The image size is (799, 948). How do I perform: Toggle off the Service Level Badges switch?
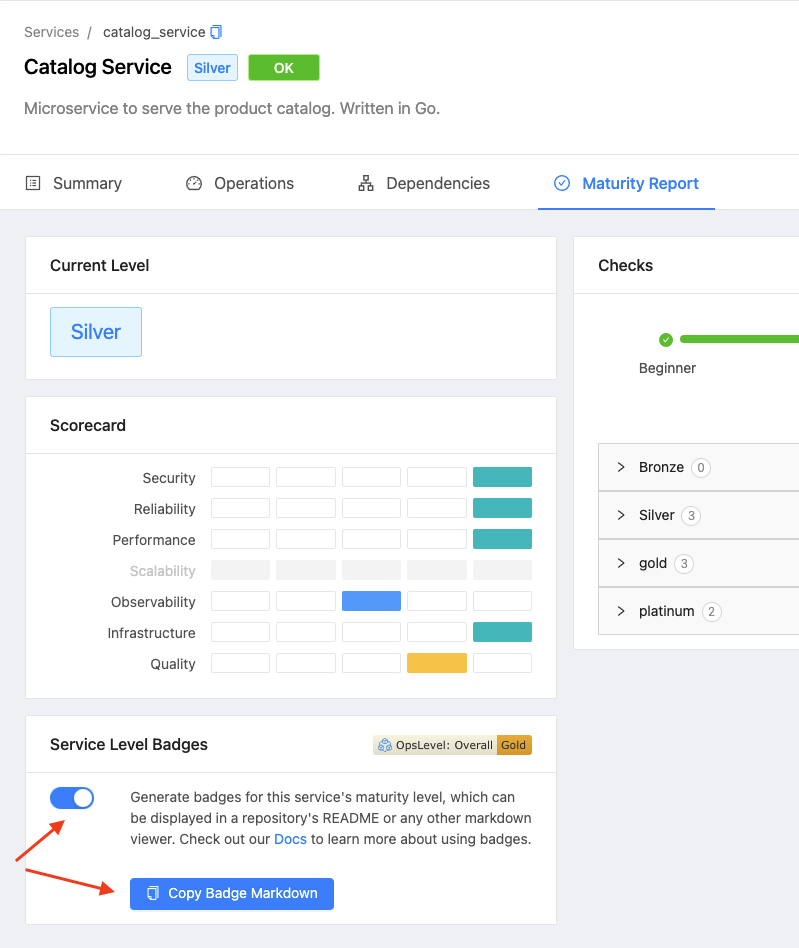pos(72,798)
